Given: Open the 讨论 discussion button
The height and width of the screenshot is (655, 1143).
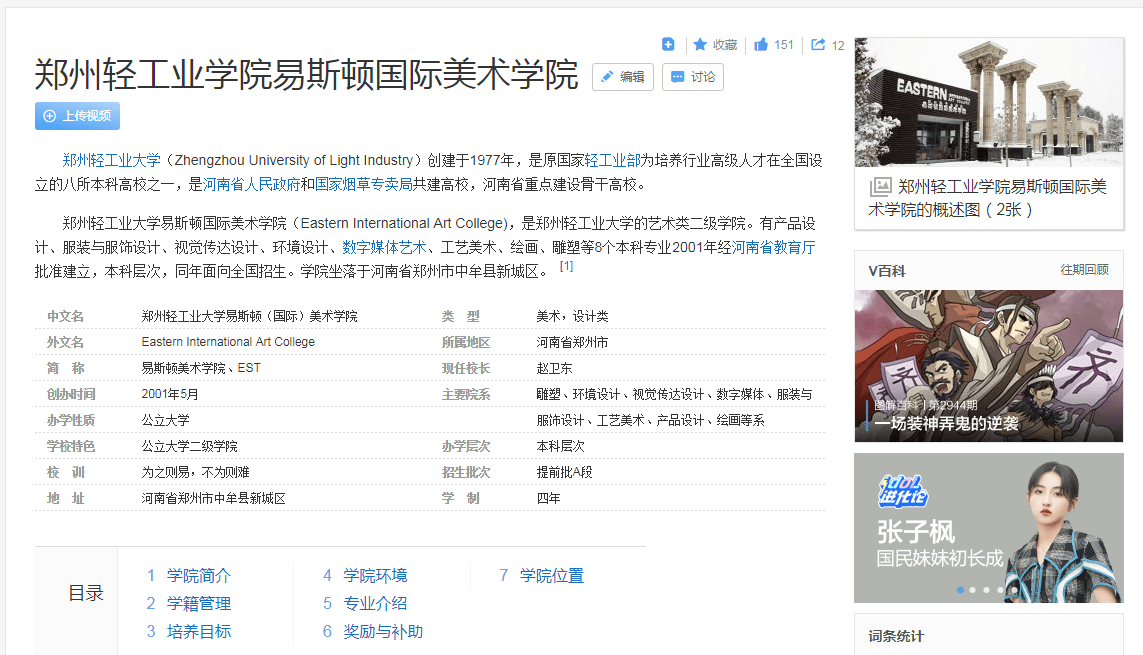Looking at the screenshot, I should point(693,77).
